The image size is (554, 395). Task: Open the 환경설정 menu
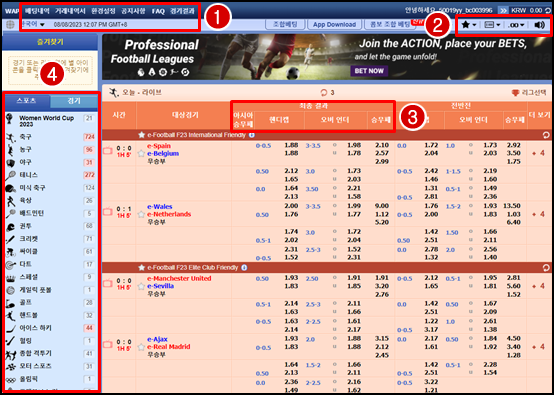point(103,11)
